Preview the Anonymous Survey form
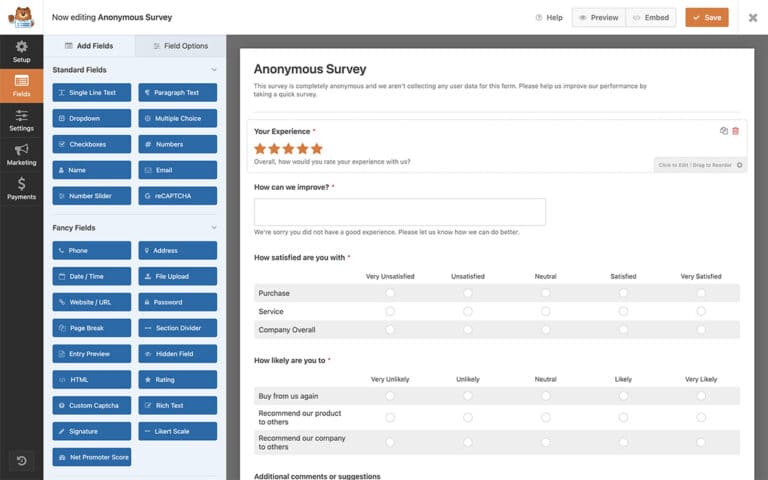 pos(599,18)
